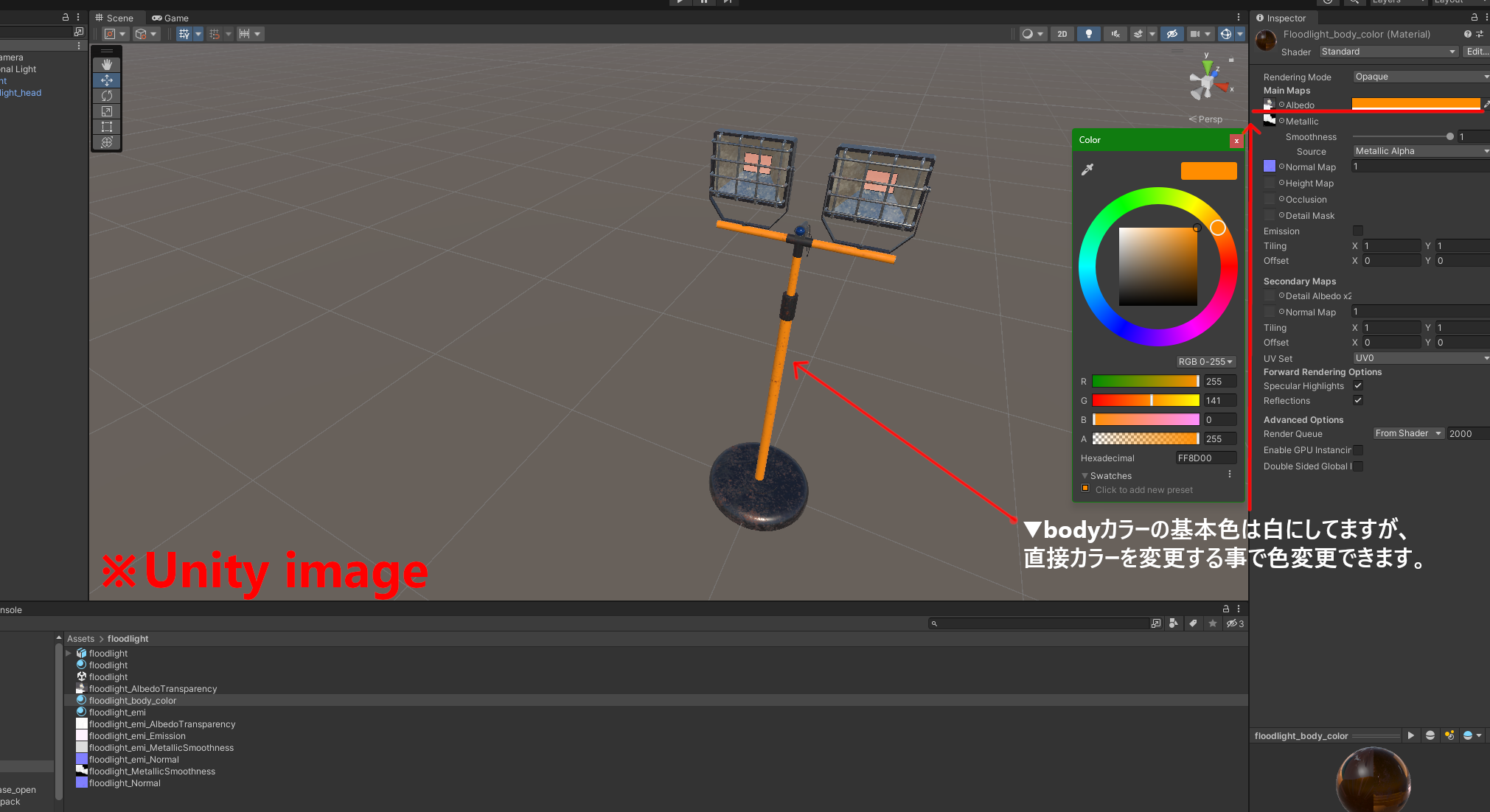Open the Shader Standard dropdown

point(1388,52)
